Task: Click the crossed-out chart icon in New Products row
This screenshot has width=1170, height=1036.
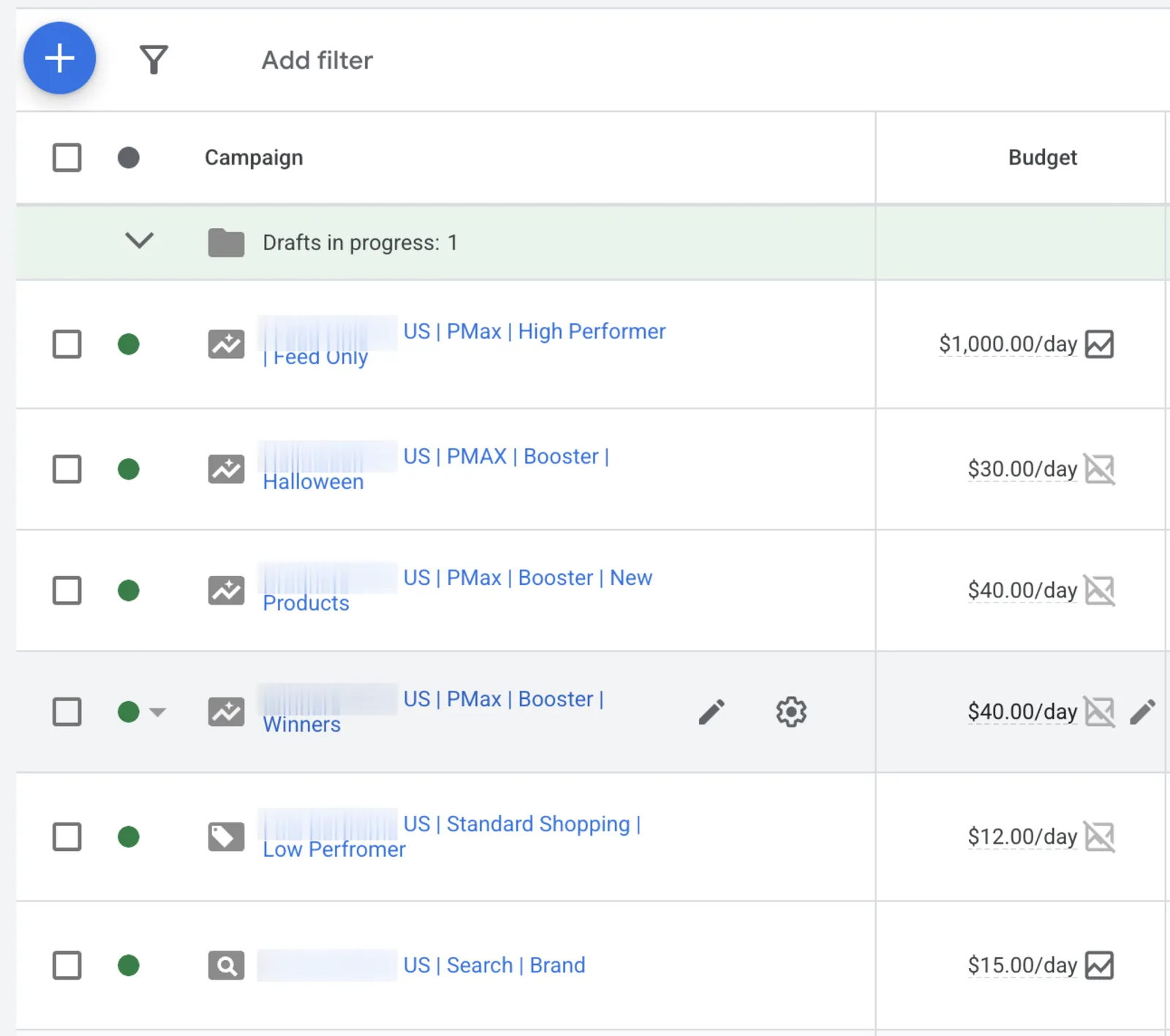Action: [1099, 590]
